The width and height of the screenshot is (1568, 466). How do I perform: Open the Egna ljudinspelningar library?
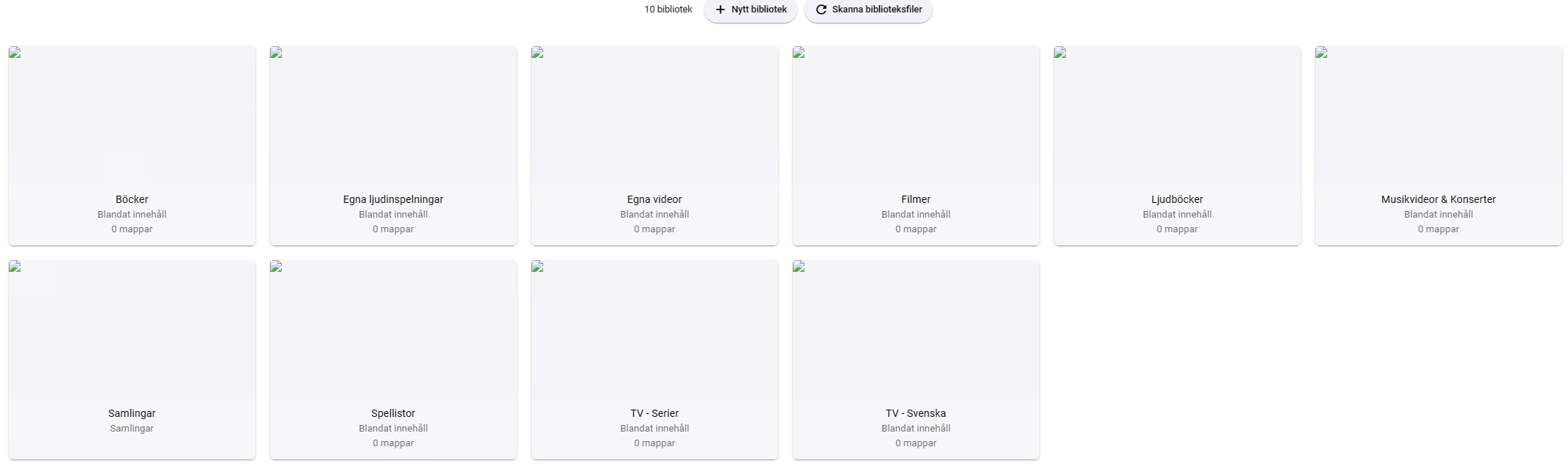coord(393,146)
